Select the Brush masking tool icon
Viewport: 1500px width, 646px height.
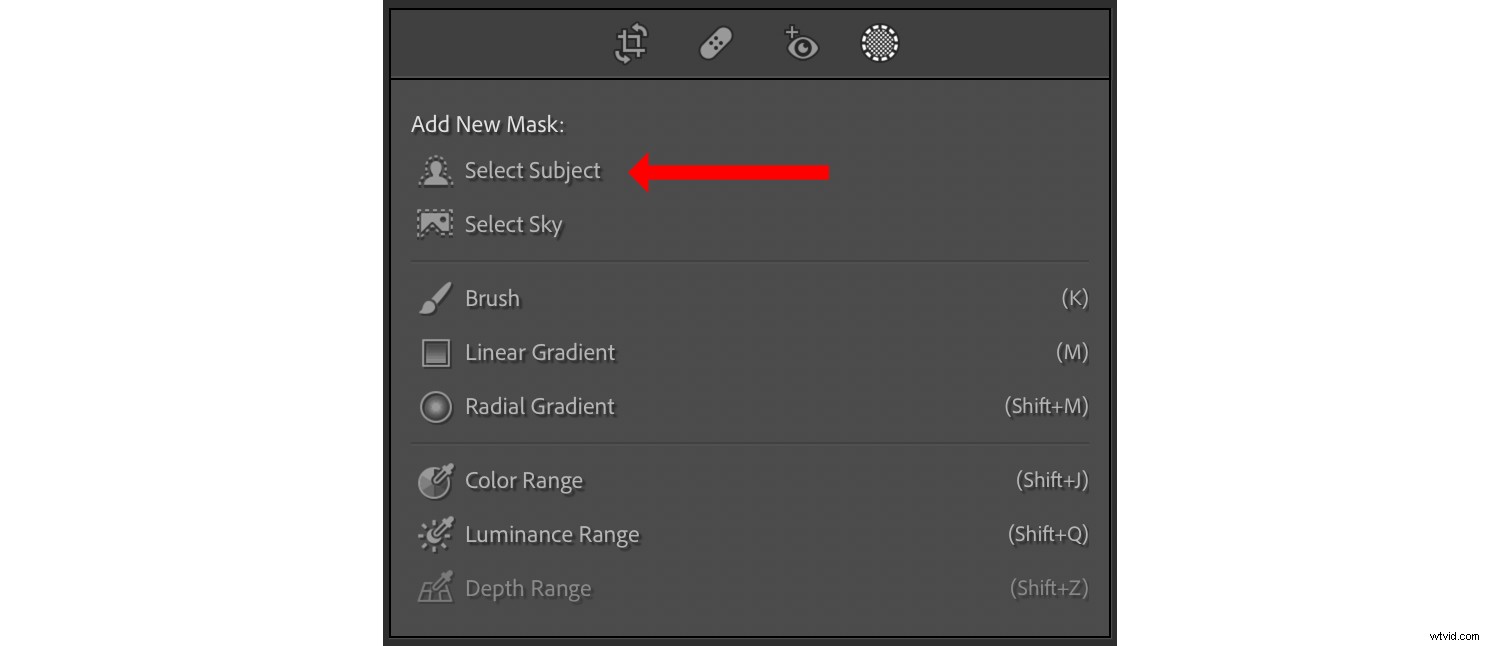435,298
